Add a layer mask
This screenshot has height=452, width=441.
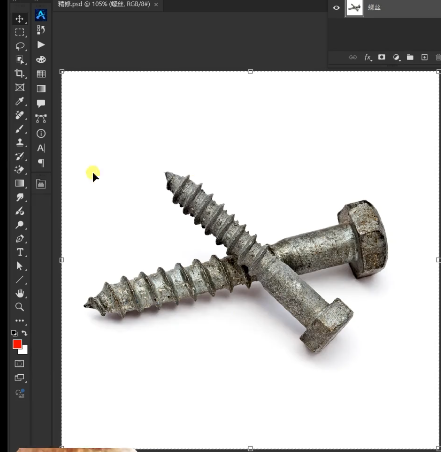tap(382, 57)
